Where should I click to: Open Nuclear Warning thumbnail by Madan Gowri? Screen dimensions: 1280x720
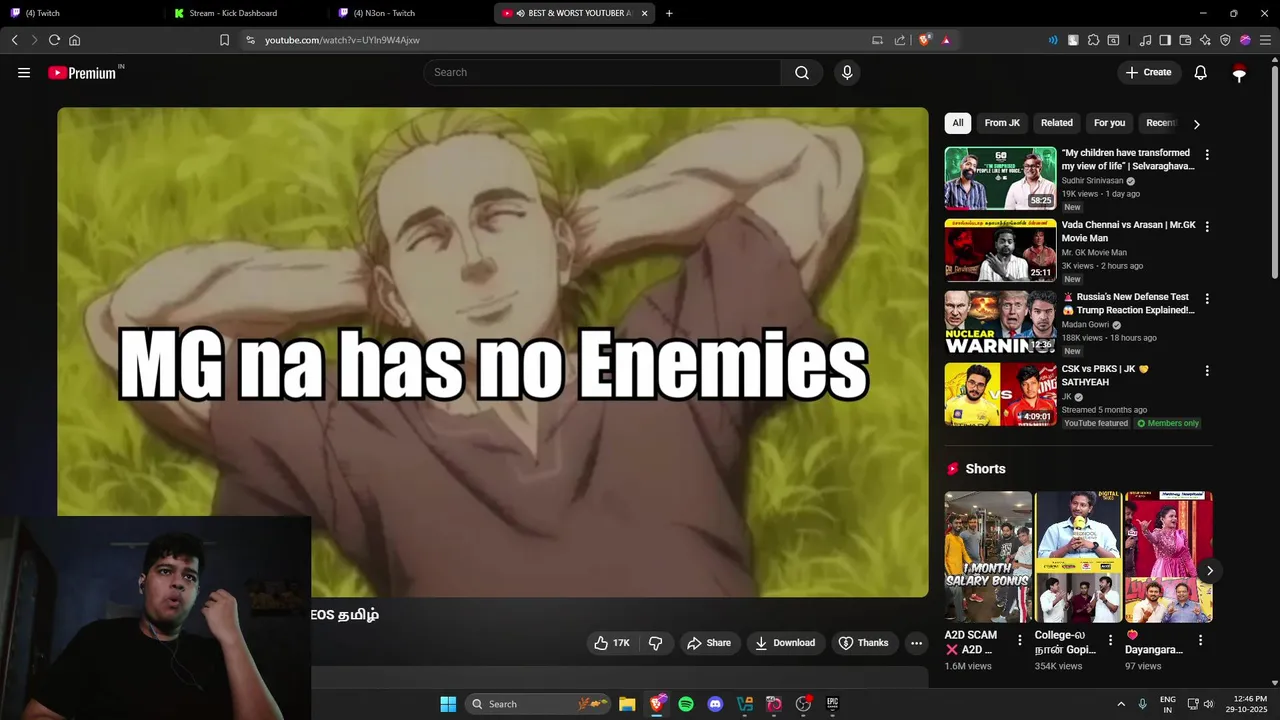pos(1000,322)
